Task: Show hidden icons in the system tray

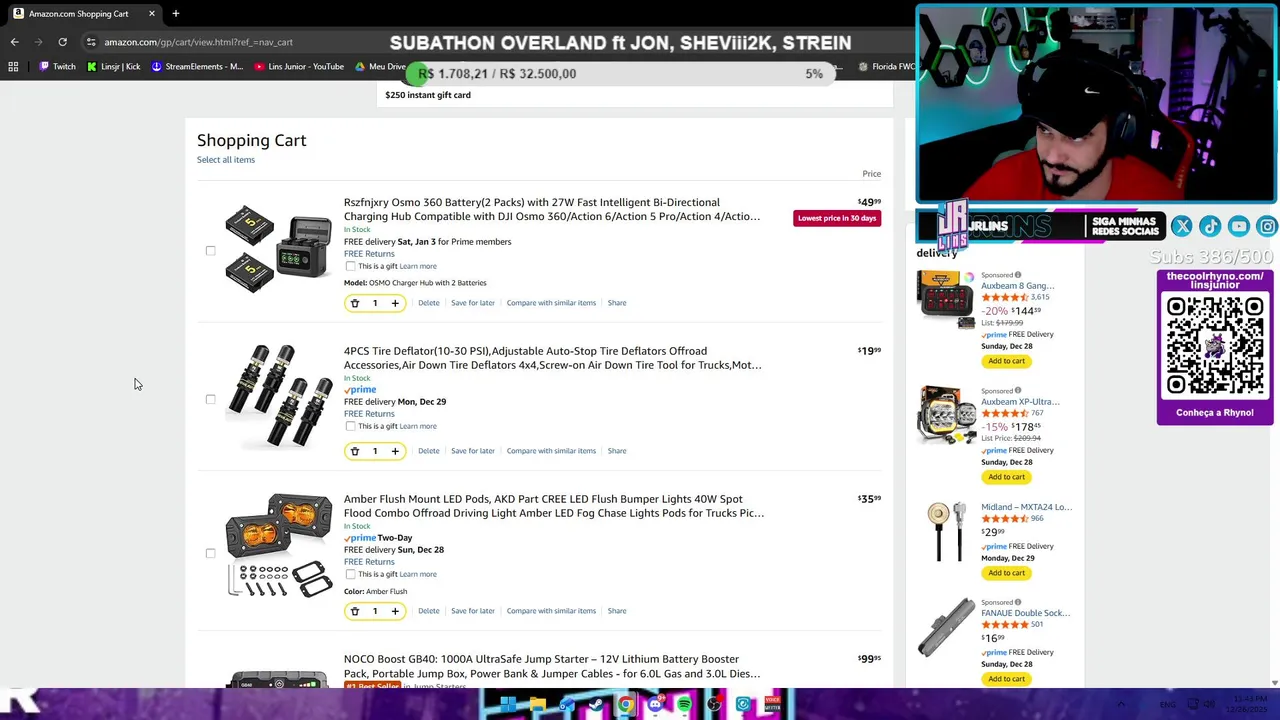Action: (x=1121, y=704)
